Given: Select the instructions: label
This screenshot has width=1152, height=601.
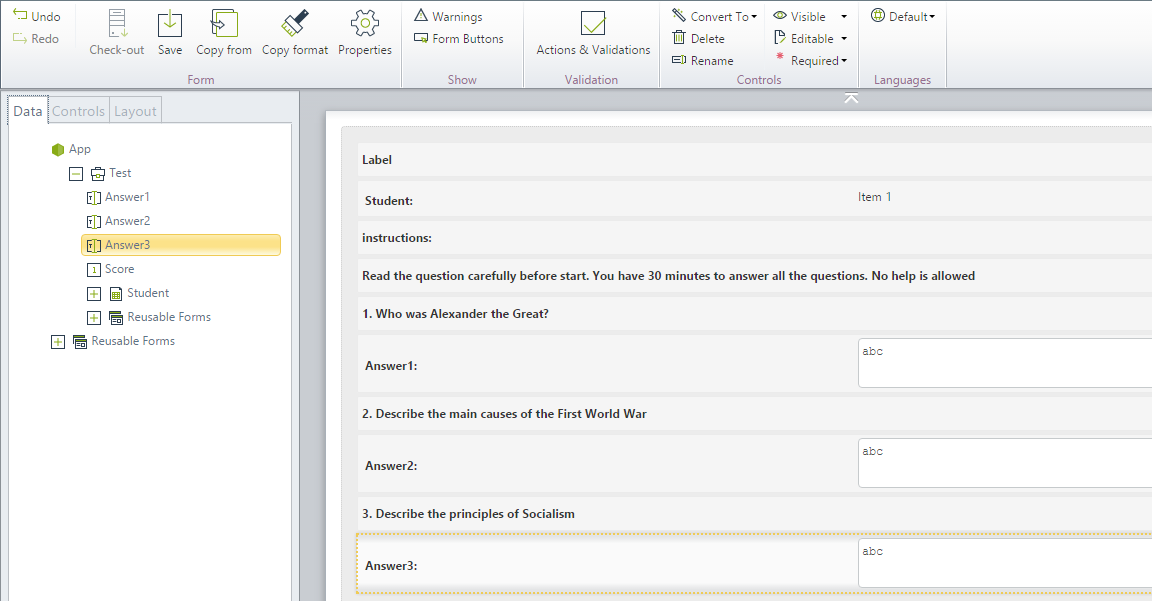Looking at the screenshot, I should 397,238.
